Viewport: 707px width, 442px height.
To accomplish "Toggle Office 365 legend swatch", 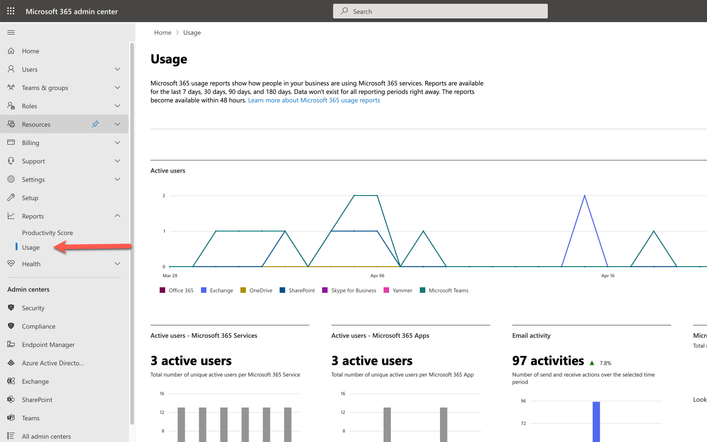I will (x=162, y=290).
